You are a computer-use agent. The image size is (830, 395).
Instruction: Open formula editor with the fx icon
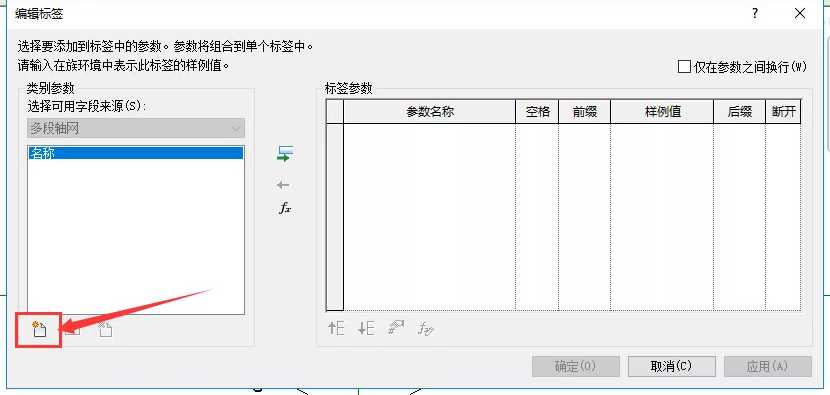point(285,209)
